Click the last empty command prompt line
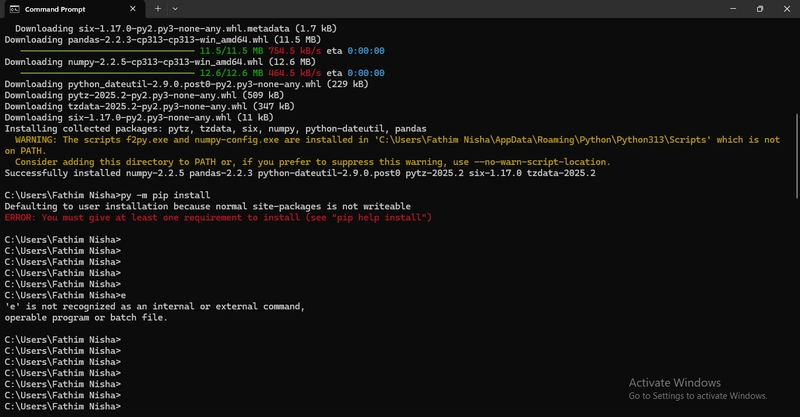Screen dimensions: 800x417 click(x=63, y=406)
